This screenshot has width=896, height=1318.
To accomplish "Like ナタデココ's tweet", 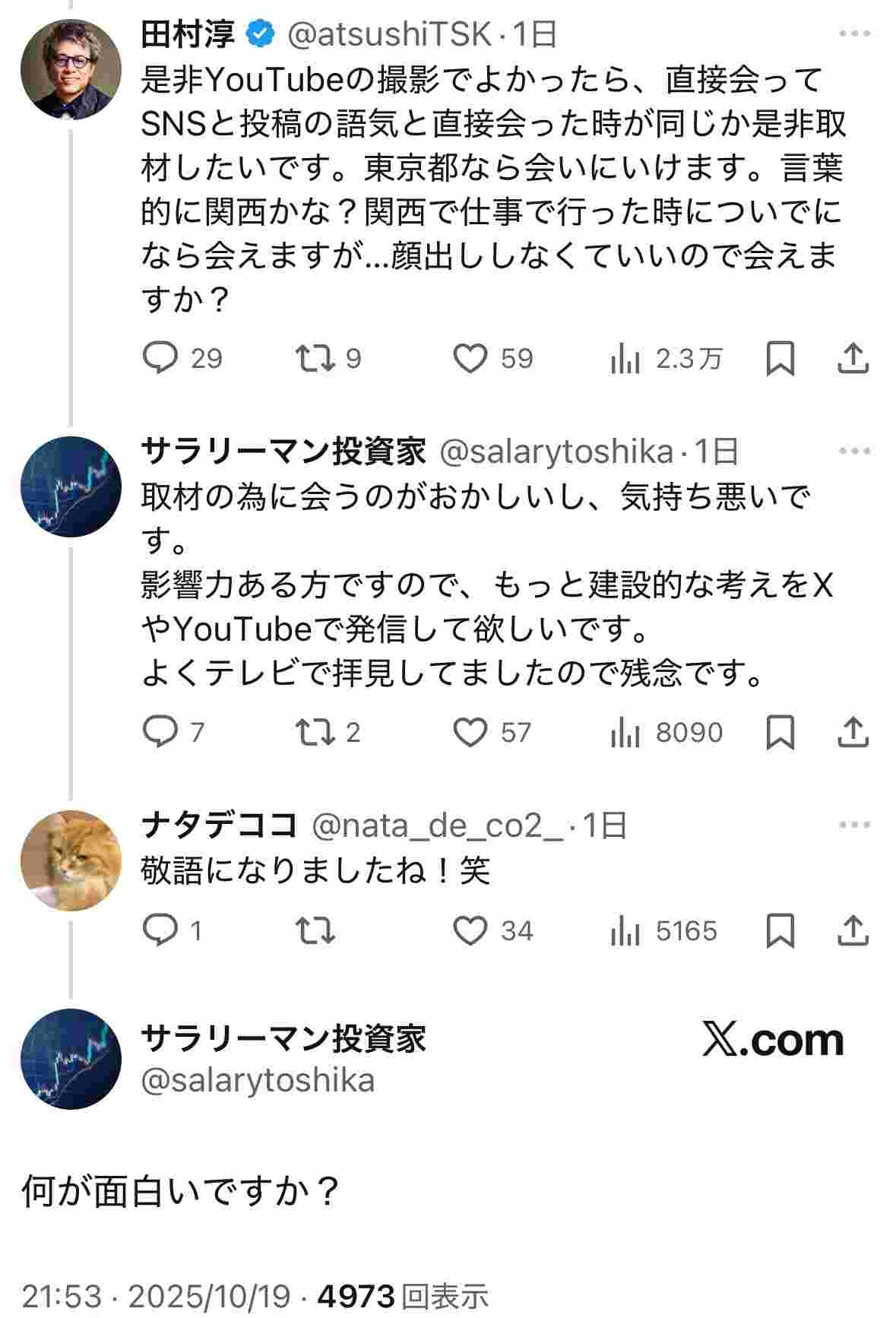I will click(x=470, y=931).
